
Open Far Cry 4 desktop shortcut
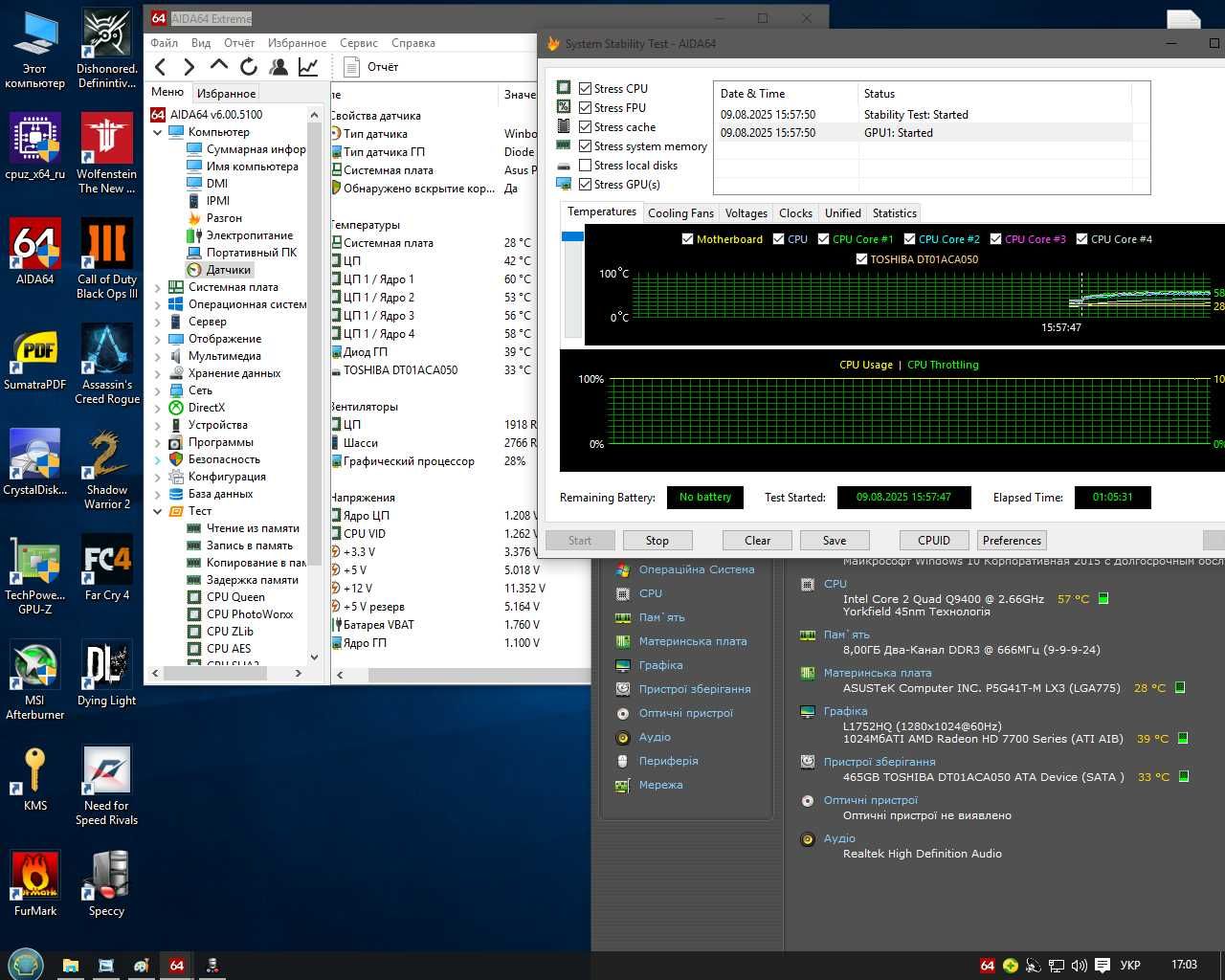(107, 568)
